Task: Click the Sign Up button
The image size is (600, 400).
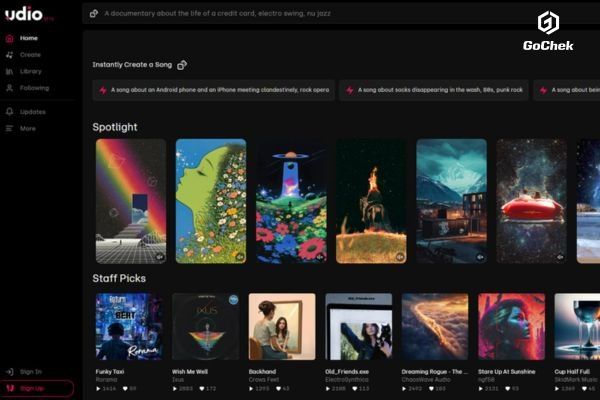Action: click(x=37, y=389)
